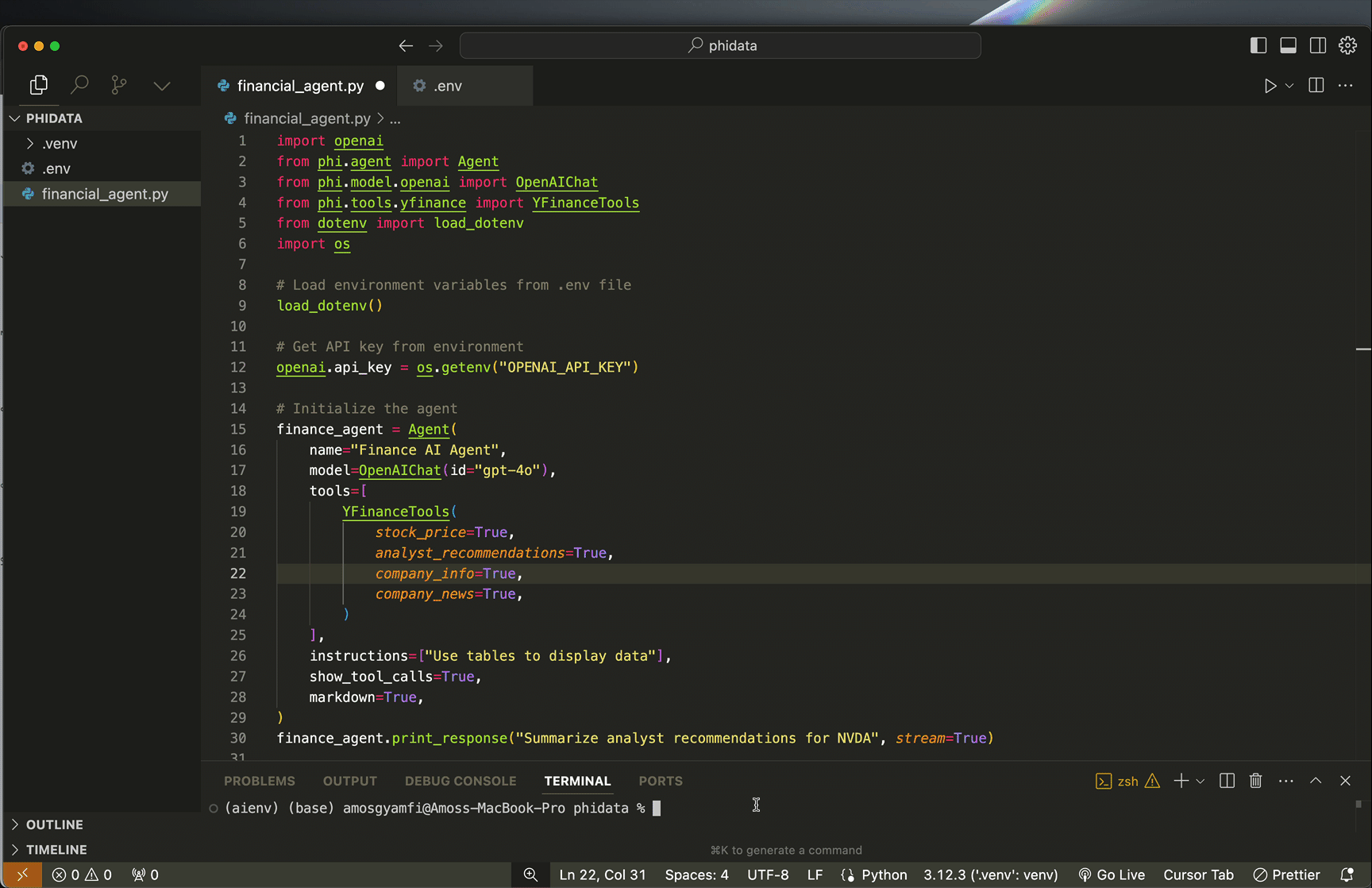This screenshot has width=1372, height=888.
Task: Click Go Live in the status bar
Action: [1112, 874]
